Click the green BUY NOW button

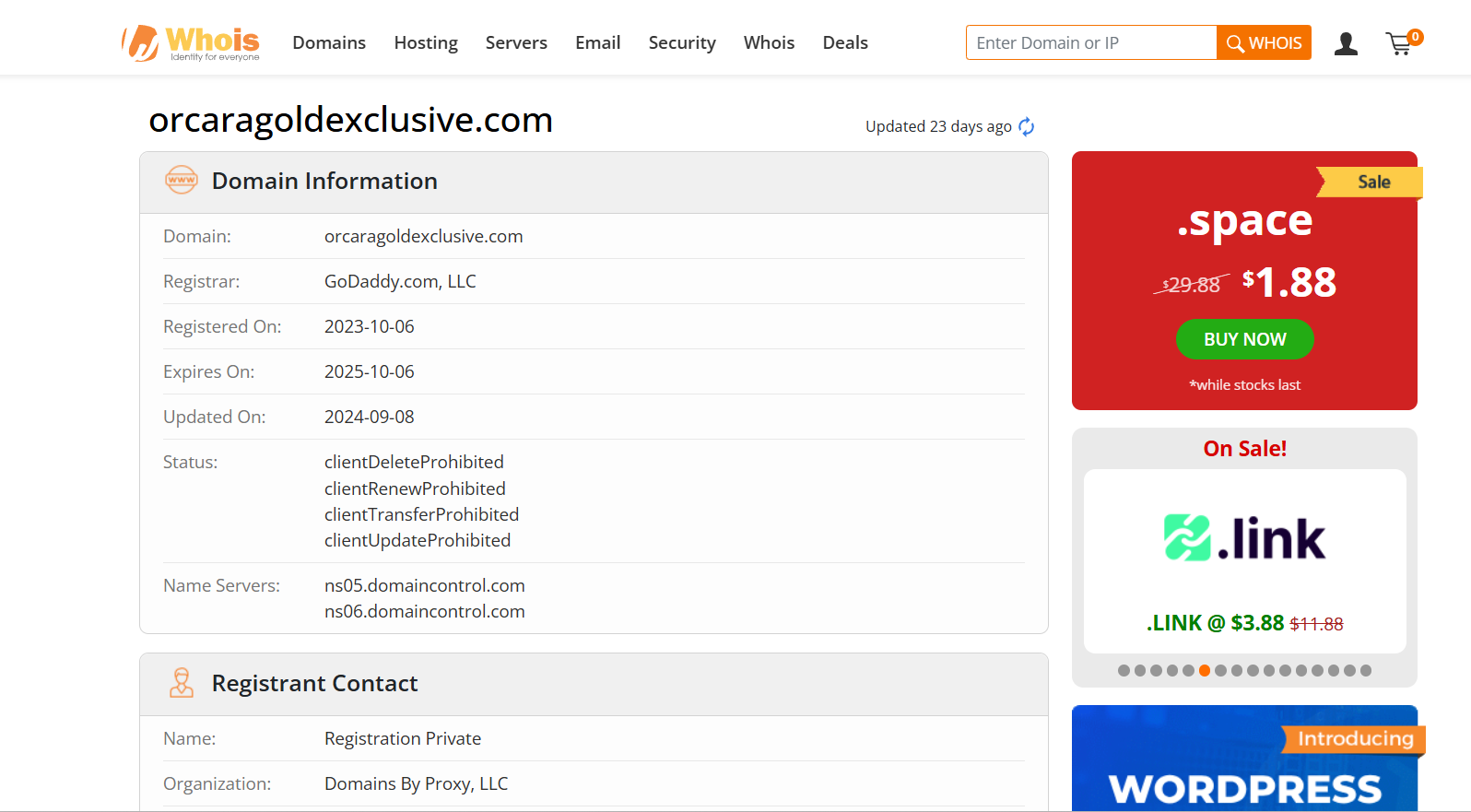click(1244, 339)
